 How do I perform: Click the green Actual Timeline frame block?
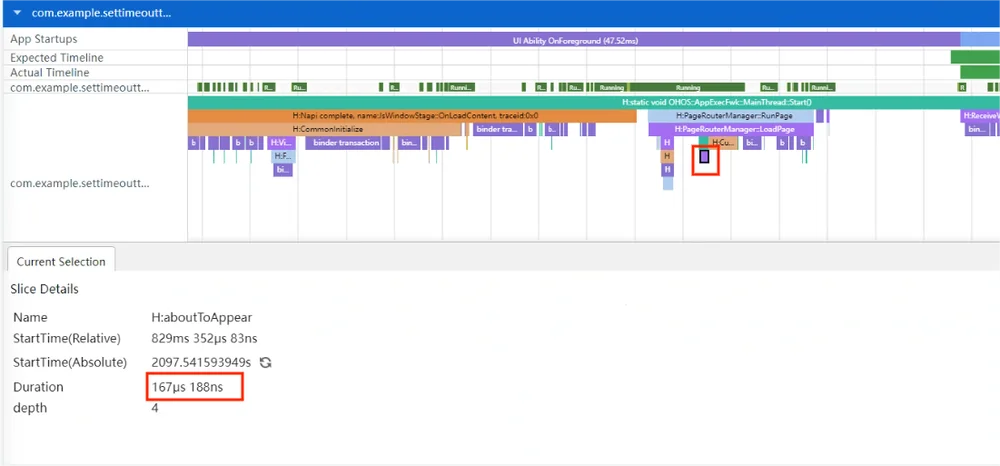(x=980, y=73)
